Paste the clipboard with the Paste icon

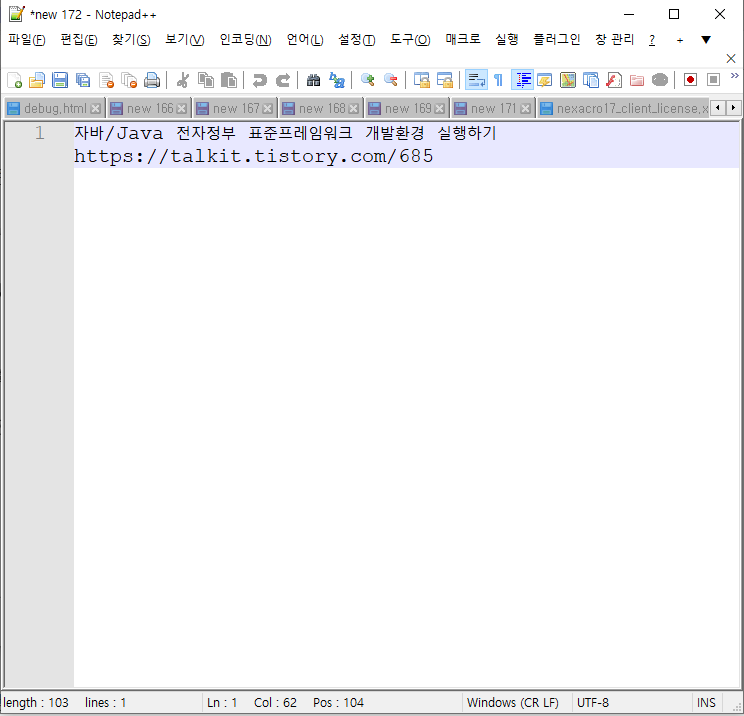(229, 80)
